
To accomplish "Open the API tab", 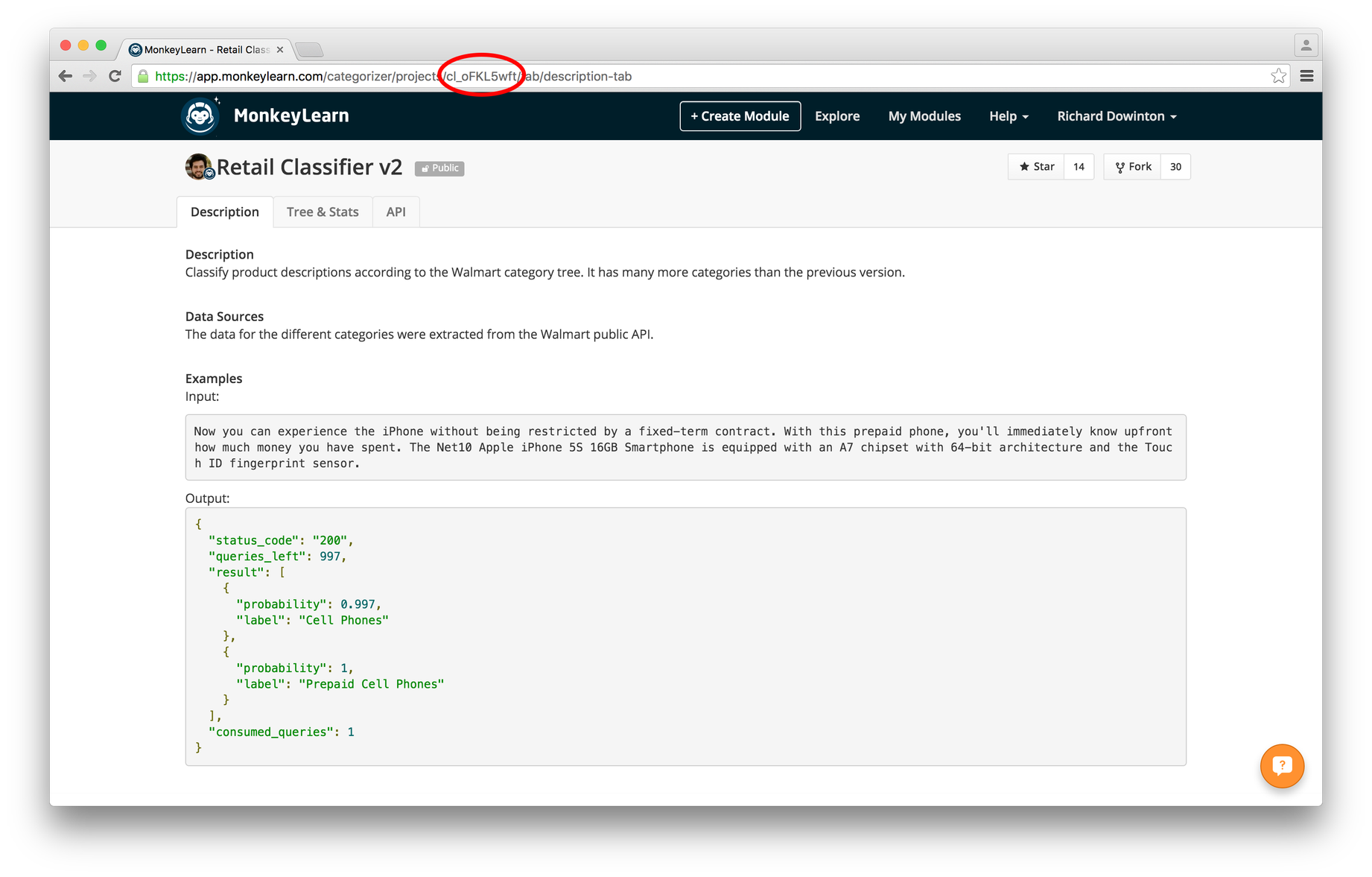I will coord(396,212).
